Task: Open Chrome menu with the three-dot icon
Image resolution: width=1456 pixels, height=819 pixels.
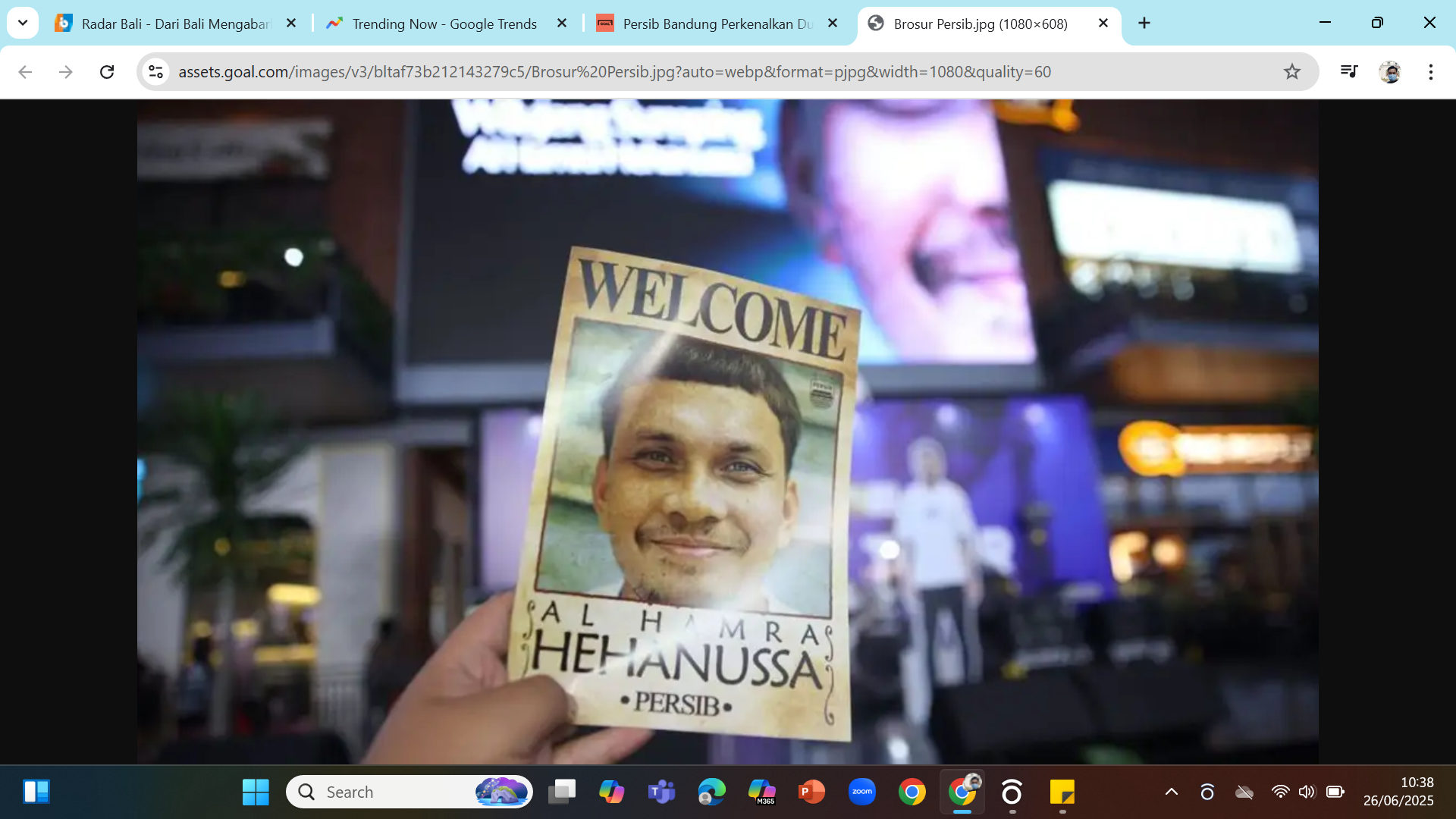Action: (1431, 72)
